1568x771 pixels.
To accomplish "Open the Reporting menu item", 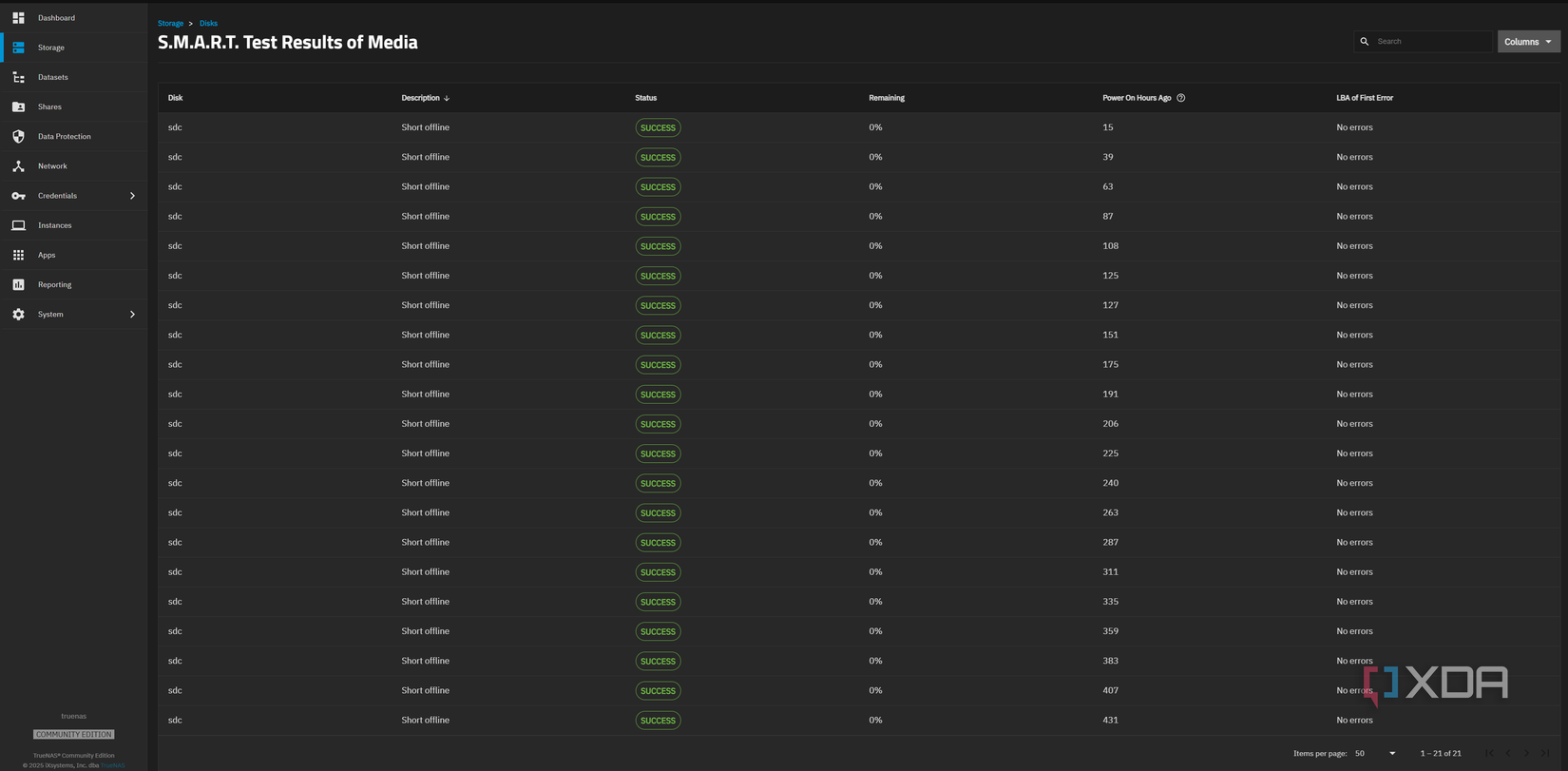I will 74,284.
